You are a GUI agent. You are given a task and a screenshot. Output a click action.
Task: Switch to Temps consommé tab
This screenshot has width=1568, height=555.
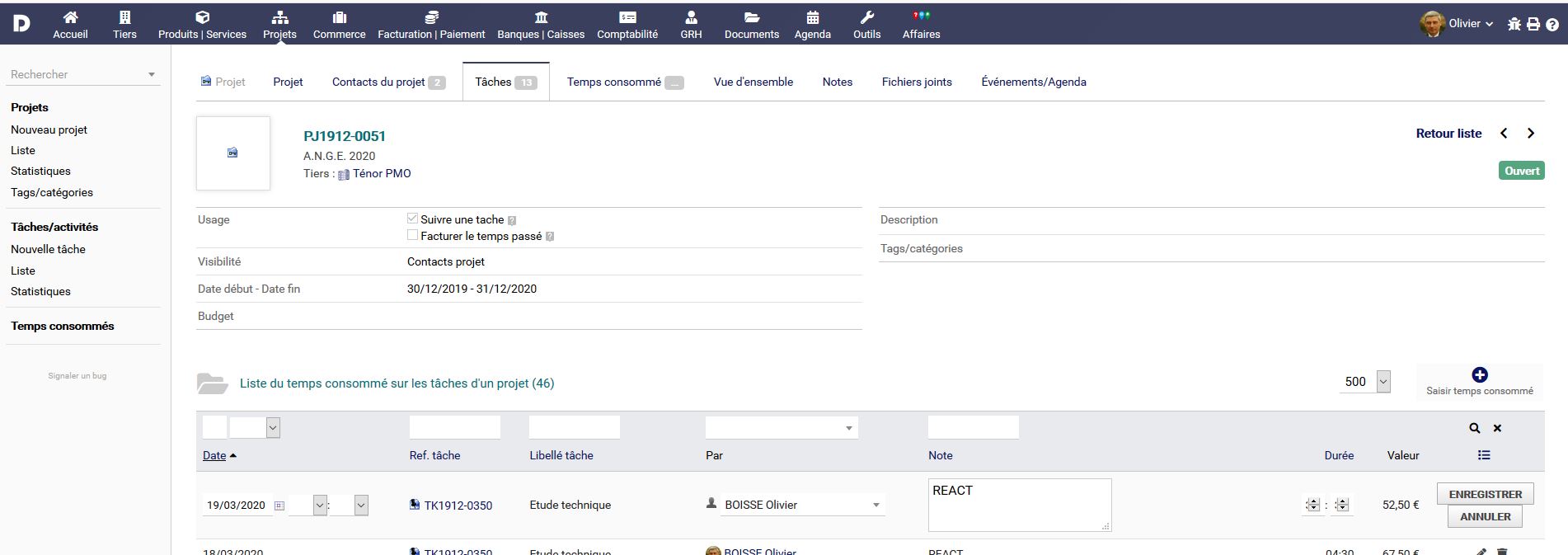tap(625, 82)
